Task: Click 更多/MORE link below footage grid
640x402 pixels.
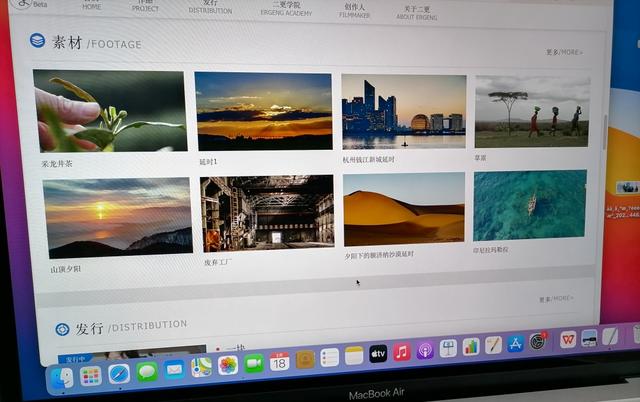Action: [556, 298]
